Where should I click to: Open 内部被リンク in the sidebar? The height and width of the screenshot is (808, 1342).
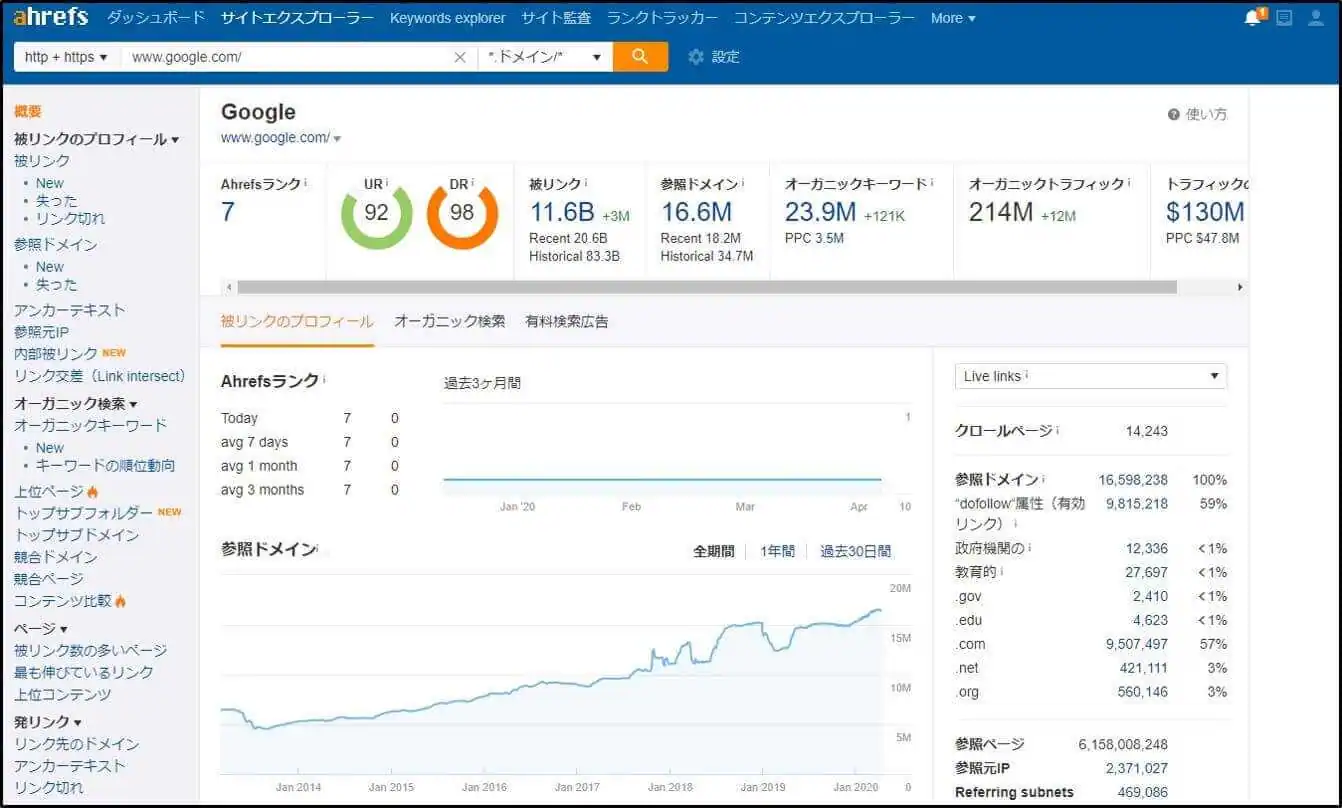[x=56, y=354]
